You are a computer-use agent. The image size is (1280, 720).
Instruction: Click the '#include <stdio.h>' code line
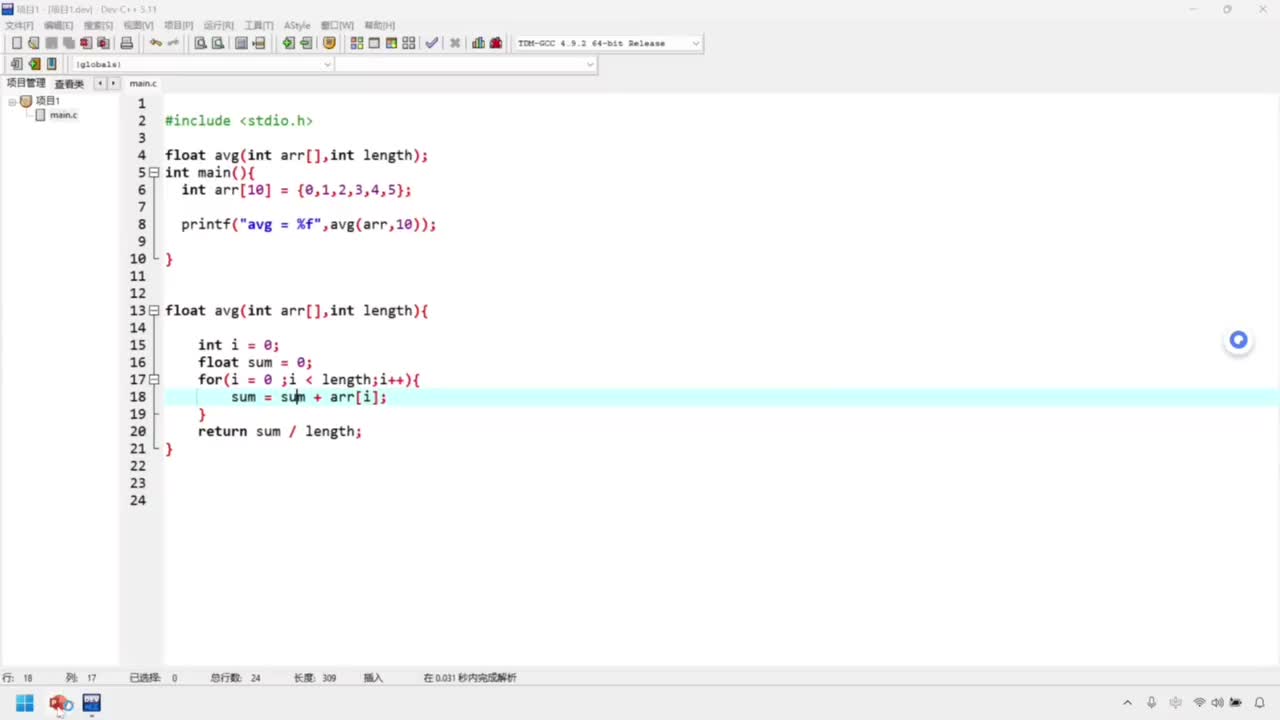[239, 121]
